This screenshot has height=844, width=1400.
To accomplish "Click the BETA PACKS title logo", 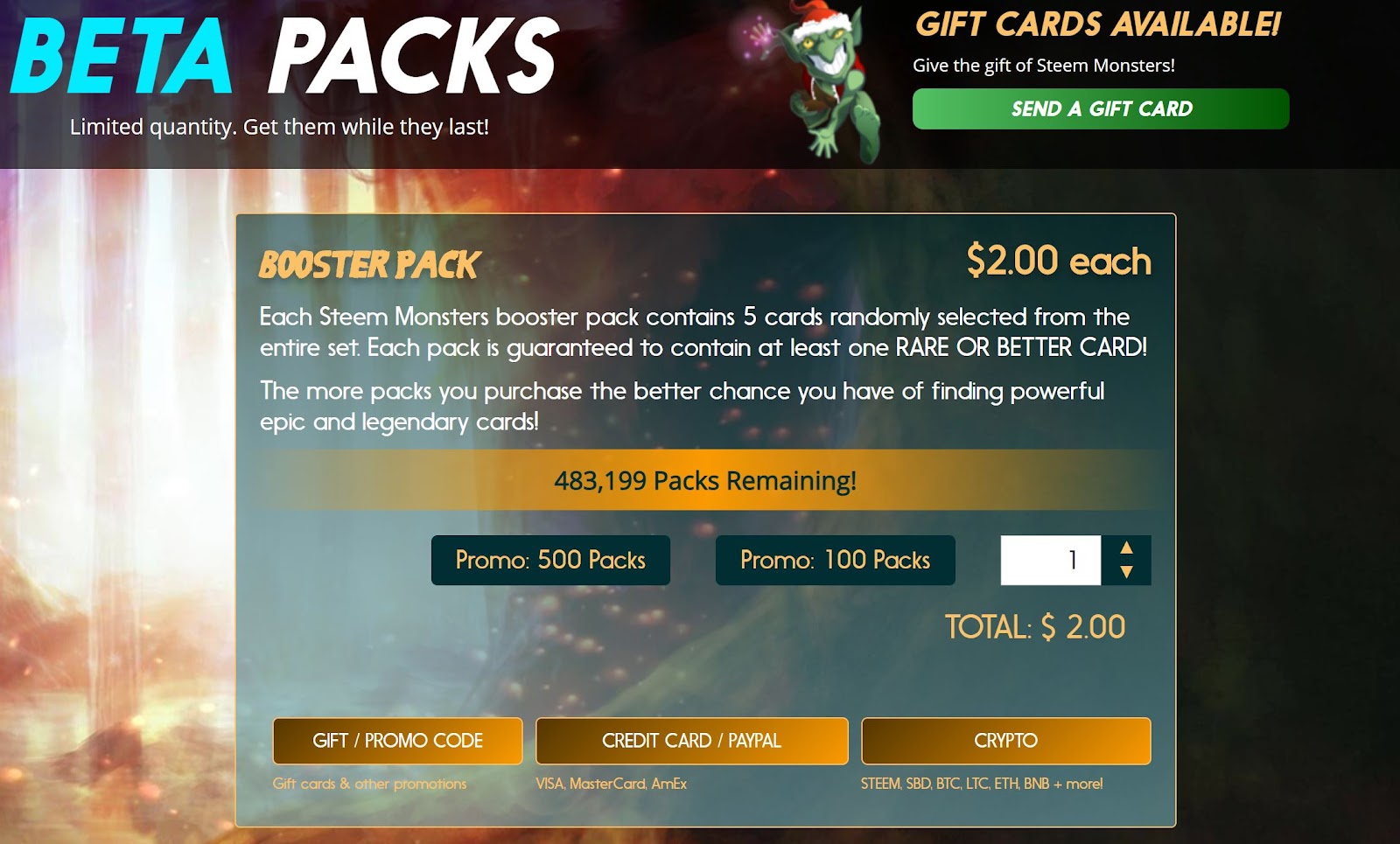I will pyautogui.click(x=284, y=56).
